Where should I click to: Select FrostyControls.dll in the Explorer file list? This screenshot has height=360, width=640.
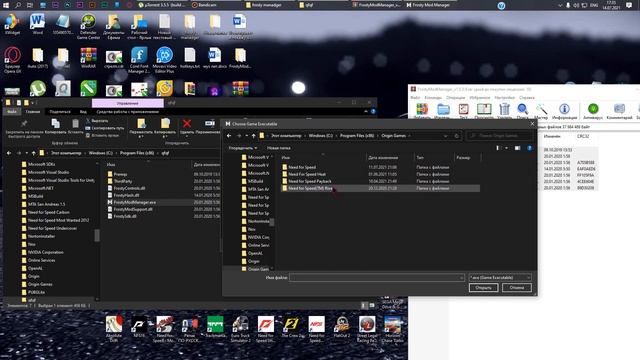coord(129,188)
